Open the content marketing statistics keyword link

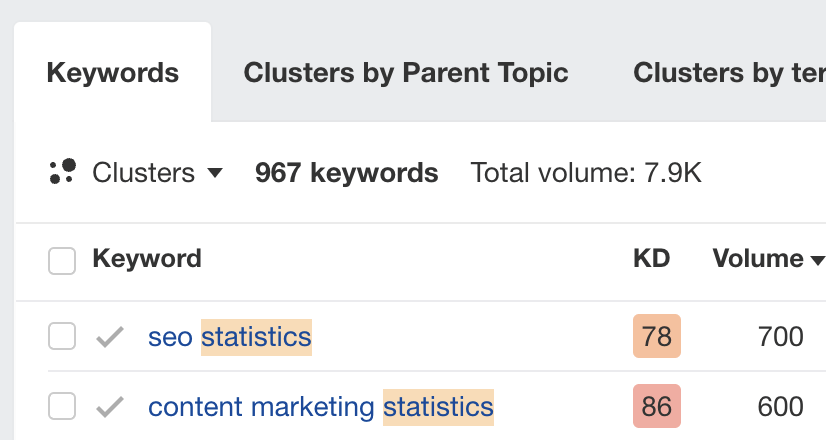320,407
